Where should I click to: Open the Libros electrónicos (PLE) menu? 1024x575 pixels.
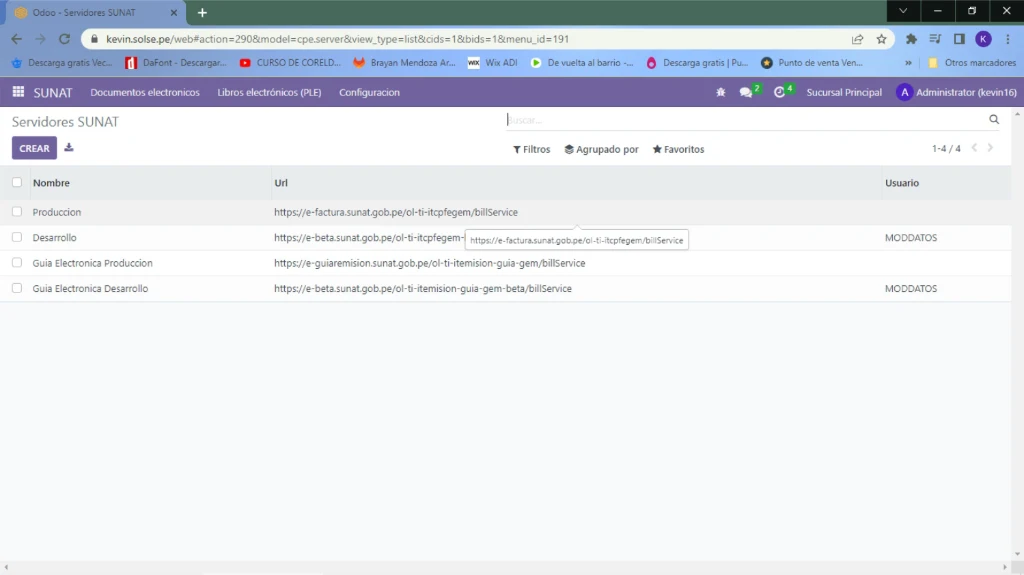(269, 92)
